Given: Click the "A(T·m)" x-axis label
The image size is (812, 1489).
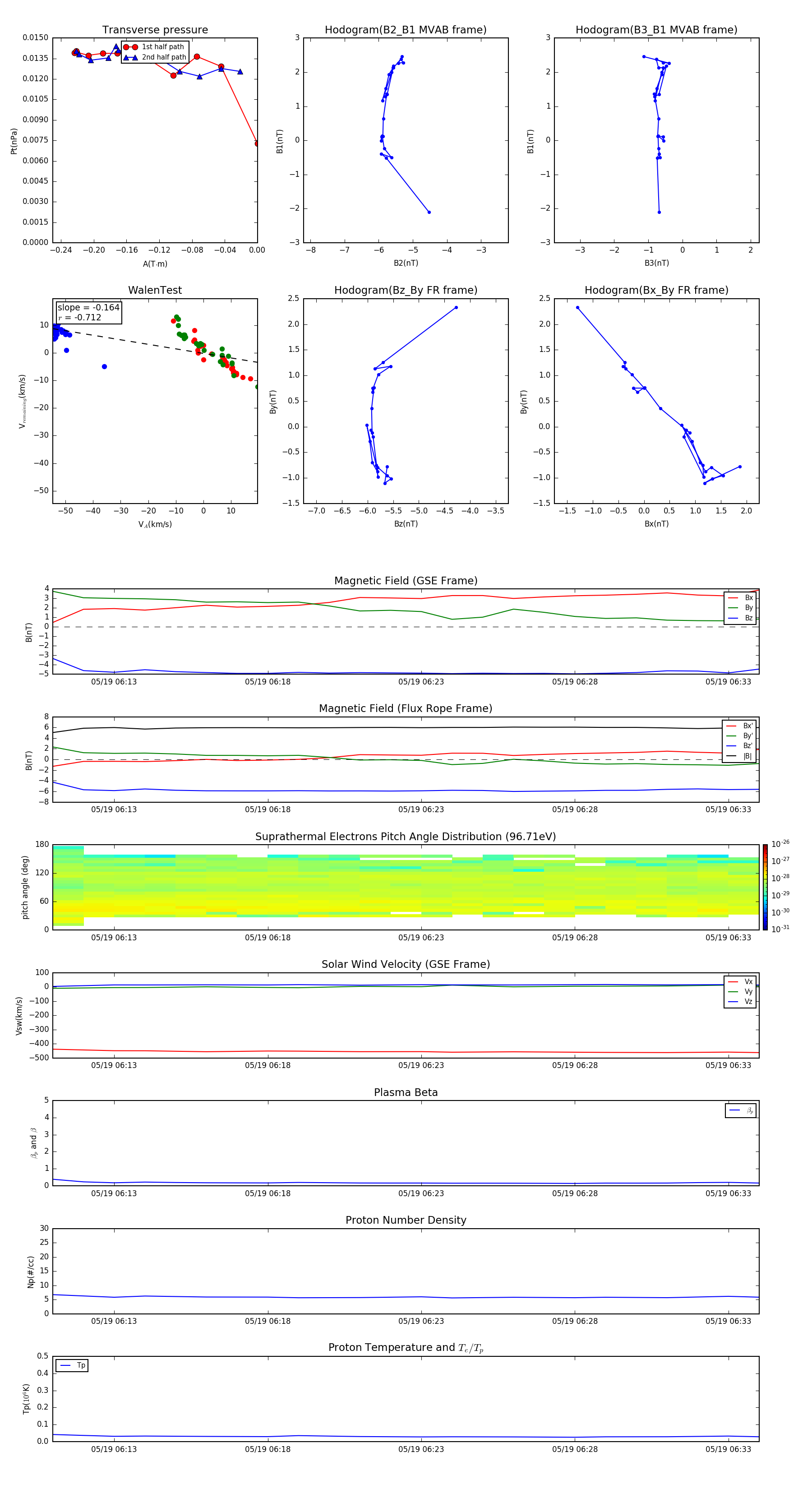Looking at the screenshot, I should click(x=155, y=264).
